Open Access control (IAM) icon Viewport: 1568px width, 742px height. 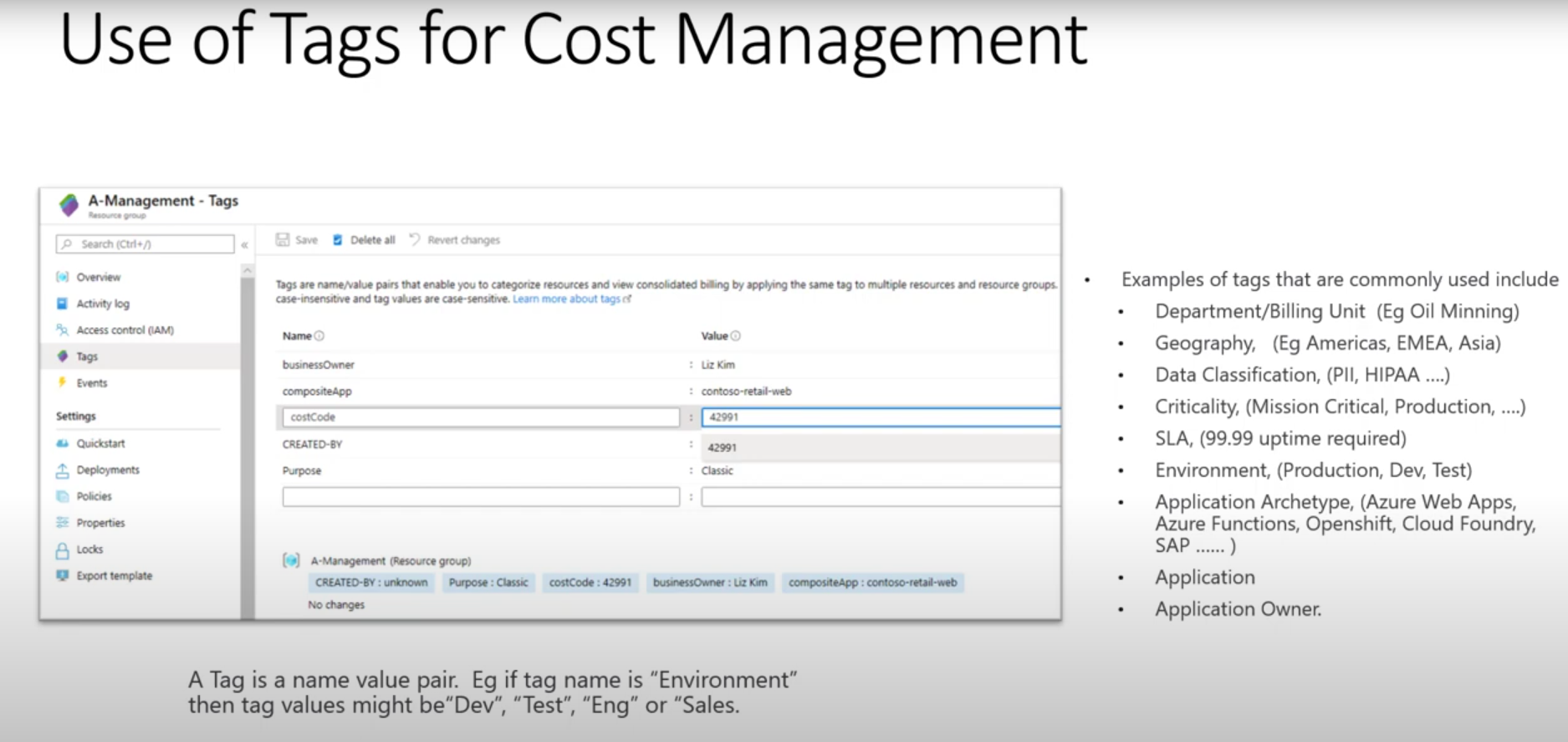(x=63, y=330)
